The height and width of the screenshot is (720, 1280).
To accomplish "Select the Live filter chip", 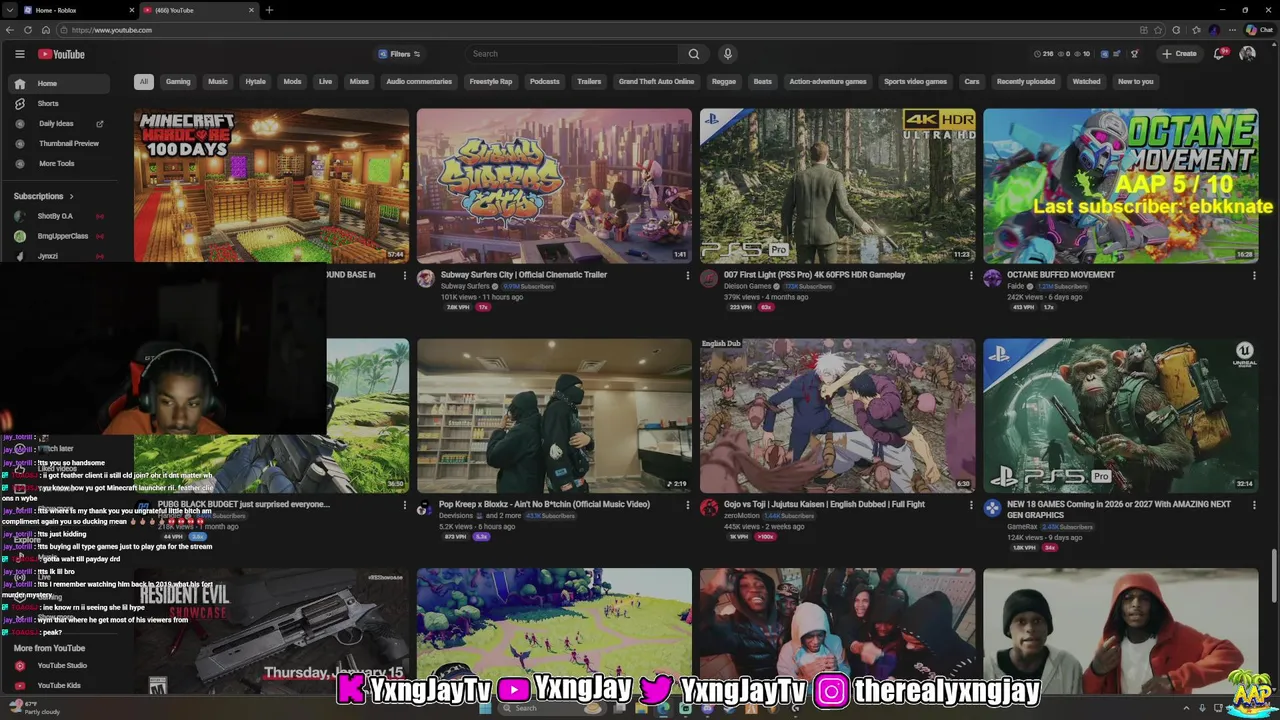I will click(325, 82).
